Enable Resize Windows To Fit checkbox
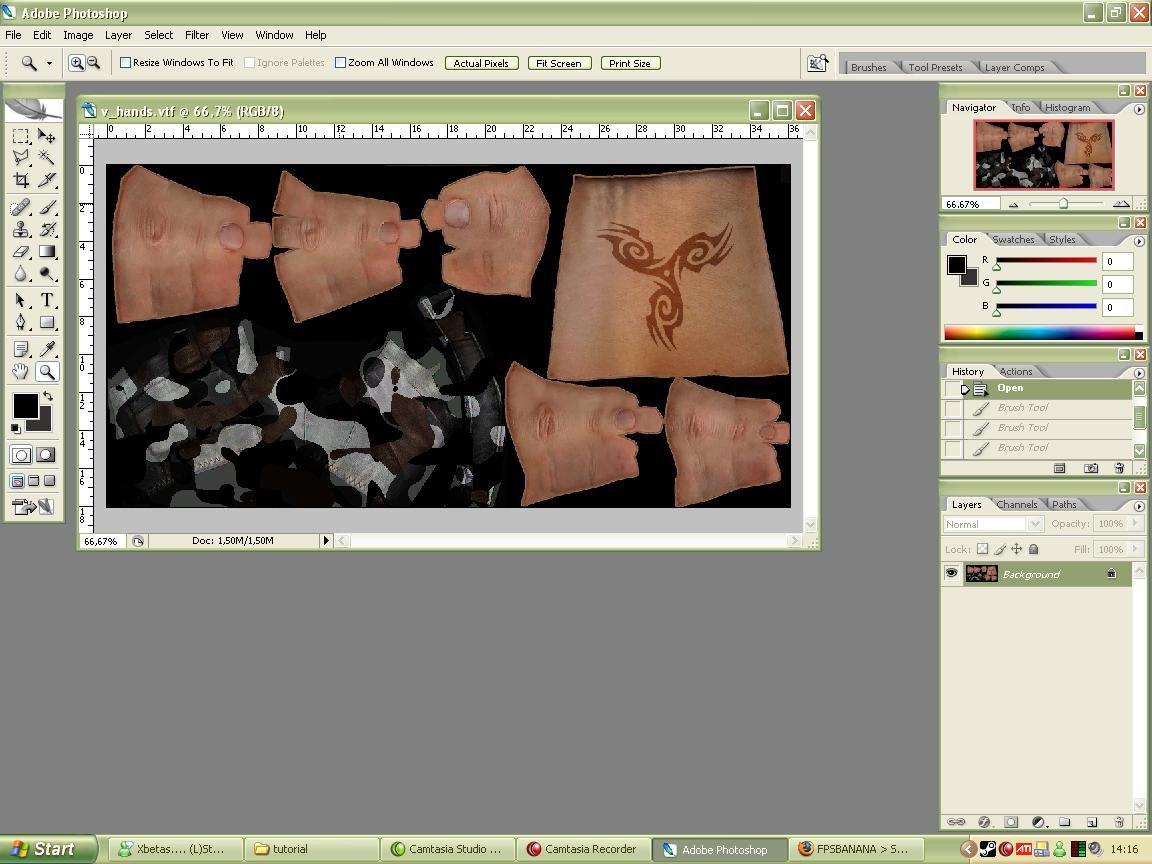This screenshot has height=864, width=1152. [x=126, y=63]
